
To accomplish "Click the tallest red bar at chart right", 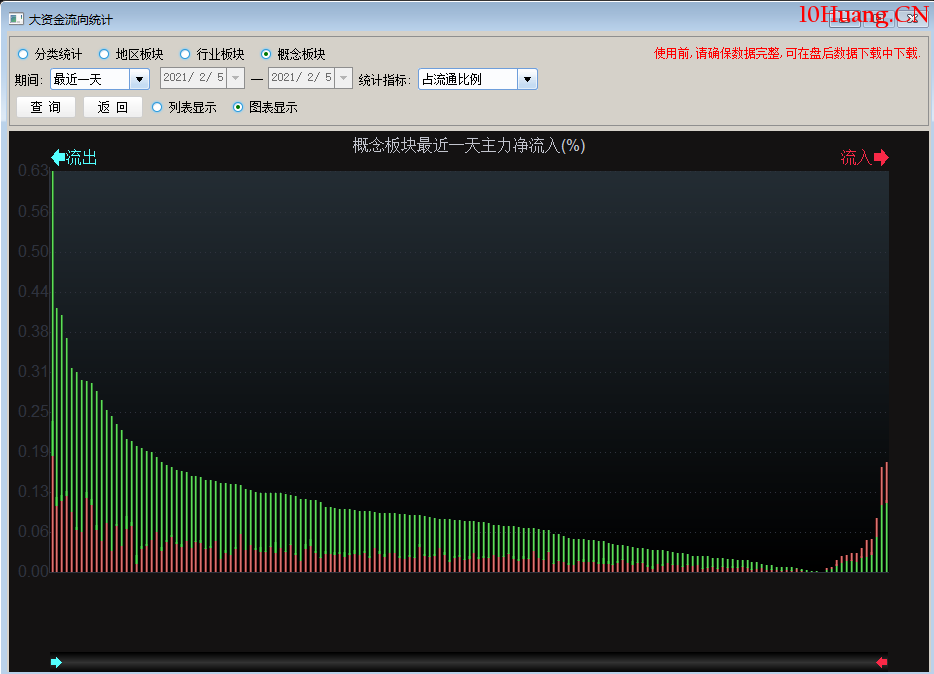I will (x=886, y=483).
